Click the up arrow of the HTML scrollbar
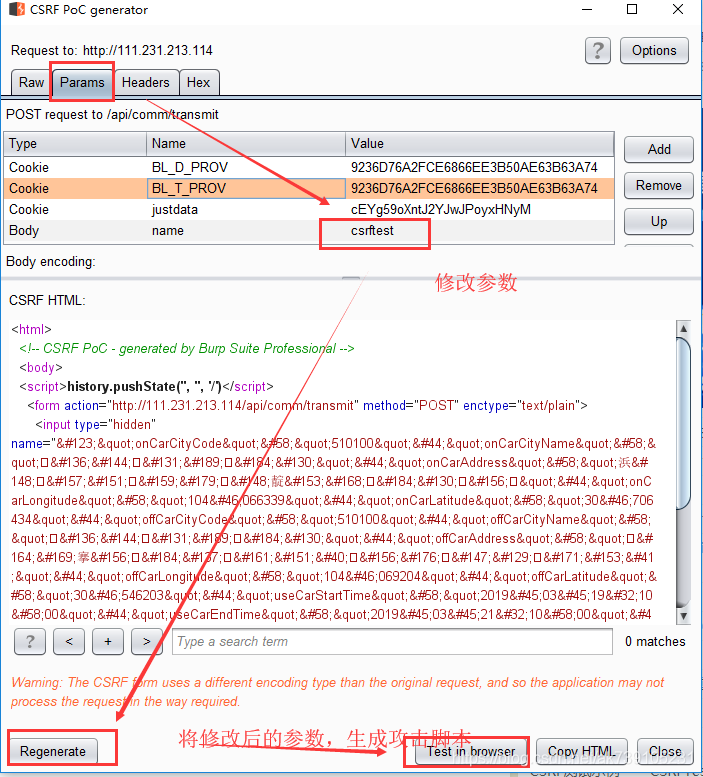 click(x=684, y=328)
